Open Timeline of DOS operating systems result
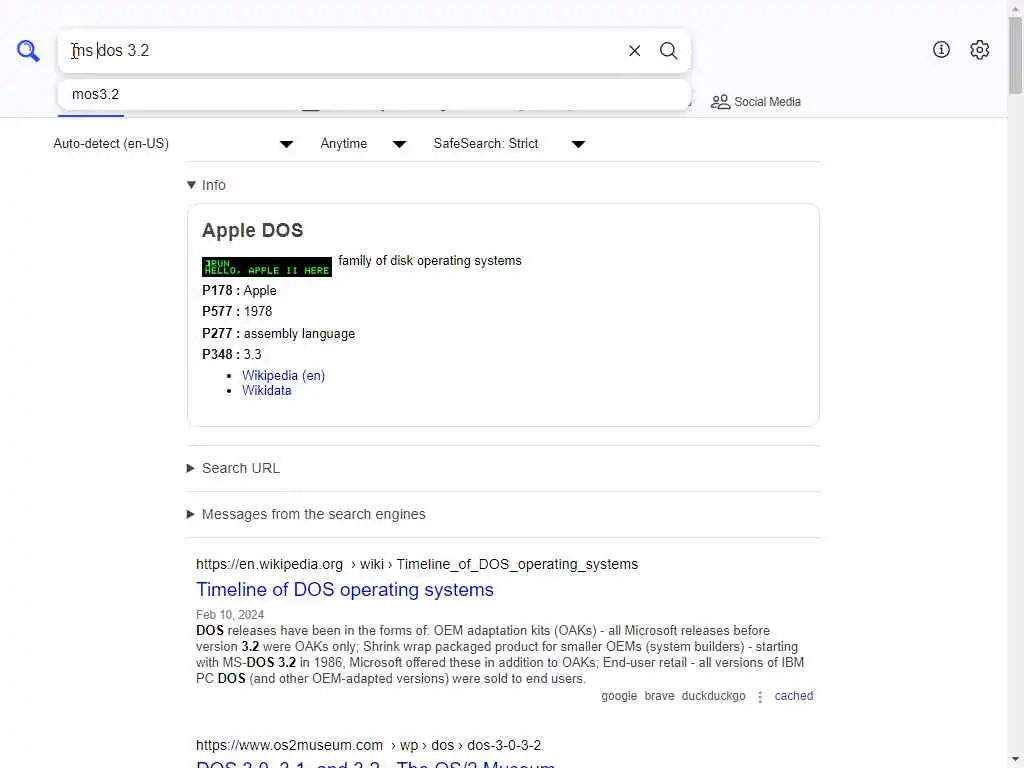1024x768 pixels. point(345,590)
